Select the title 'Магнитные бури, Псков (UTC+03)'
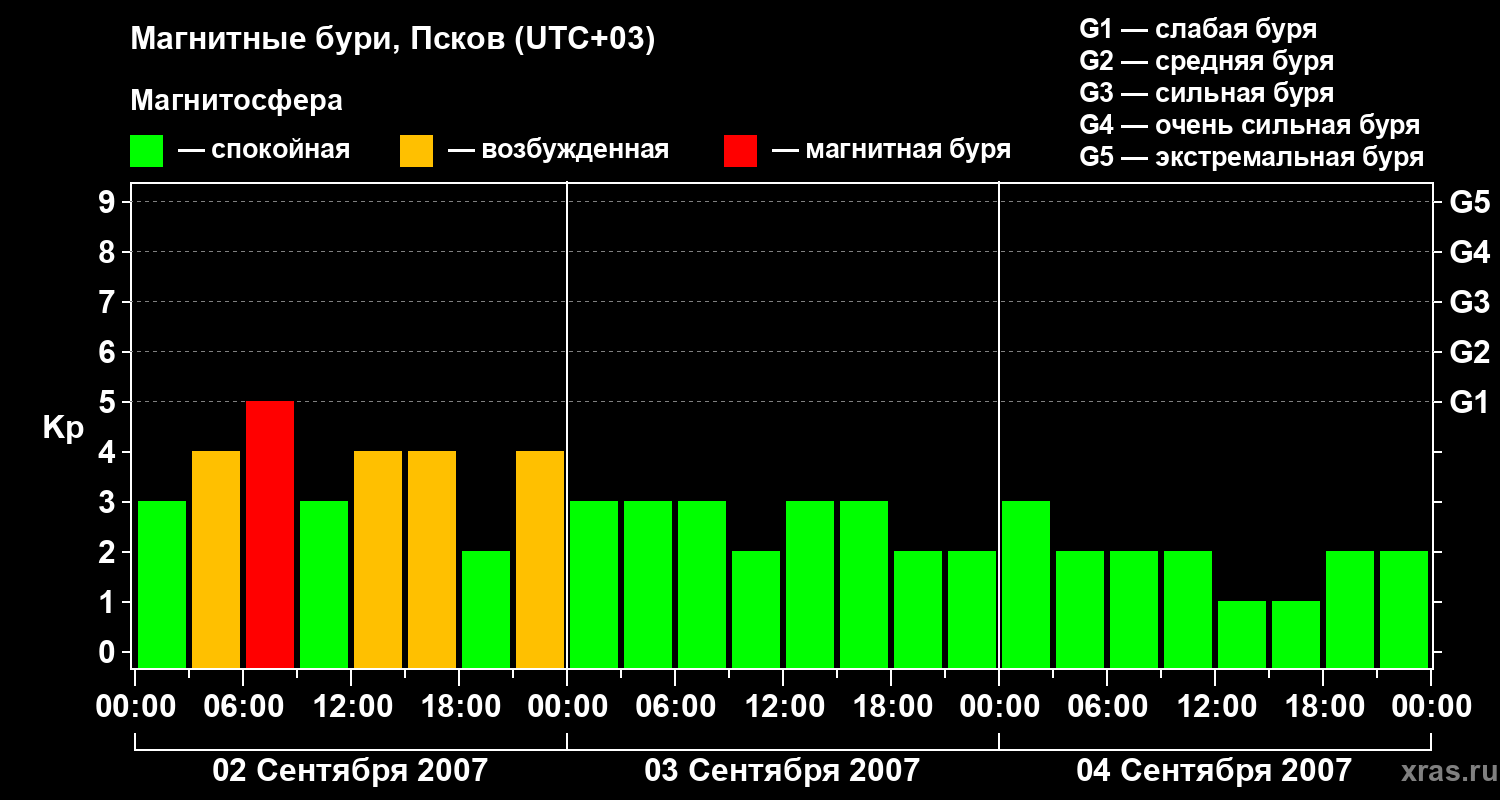 [x=393, y=40]
